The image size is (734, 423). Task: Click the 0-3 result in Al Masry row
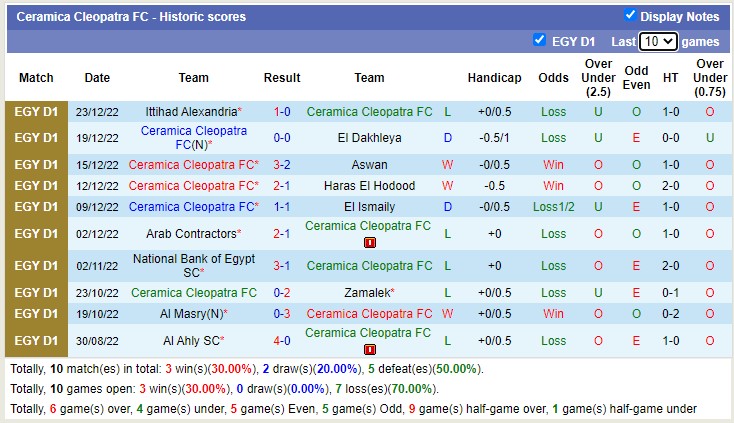282,314
